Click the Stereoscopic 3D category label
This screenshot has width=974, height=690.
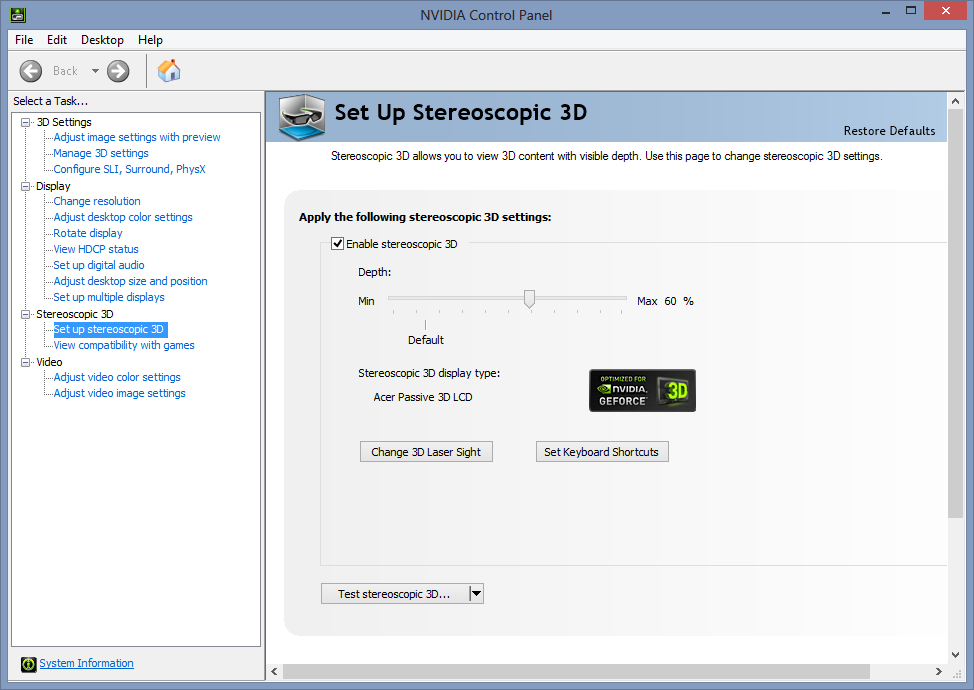pos(75,314)
